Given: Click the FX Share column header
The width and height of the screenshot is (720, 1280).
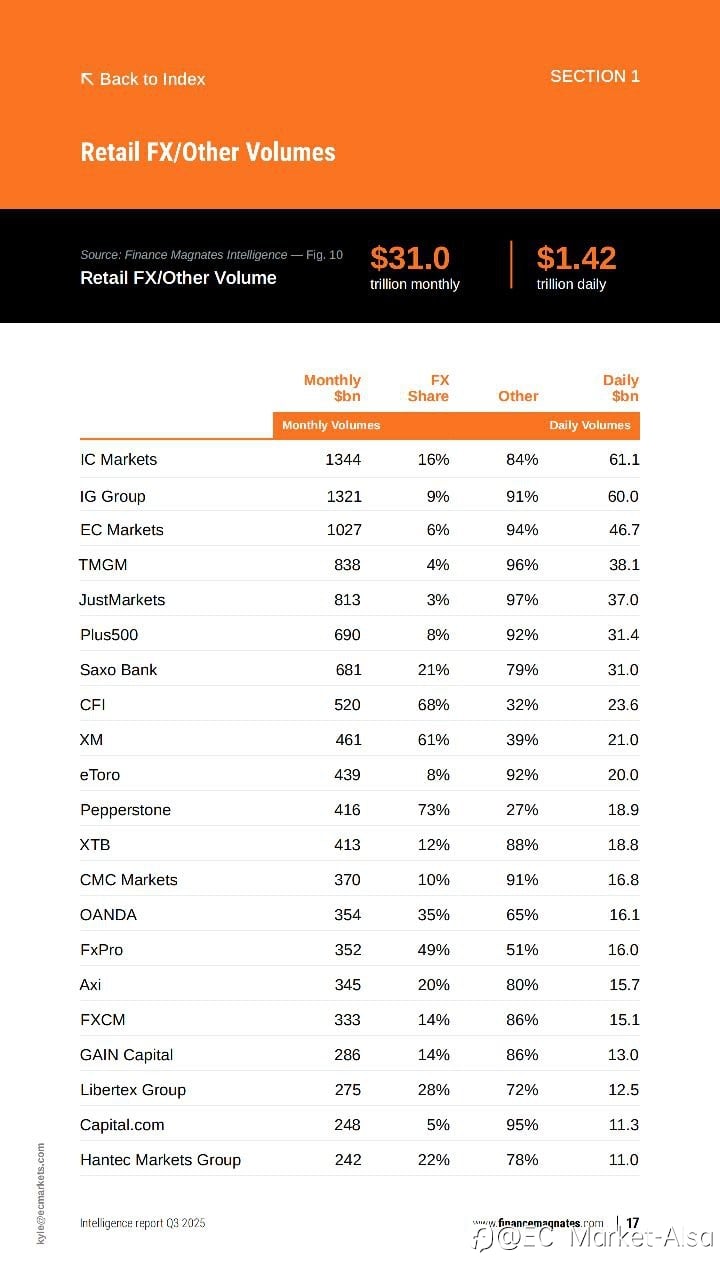Looking at the screenshot, I should pos(428,388).
